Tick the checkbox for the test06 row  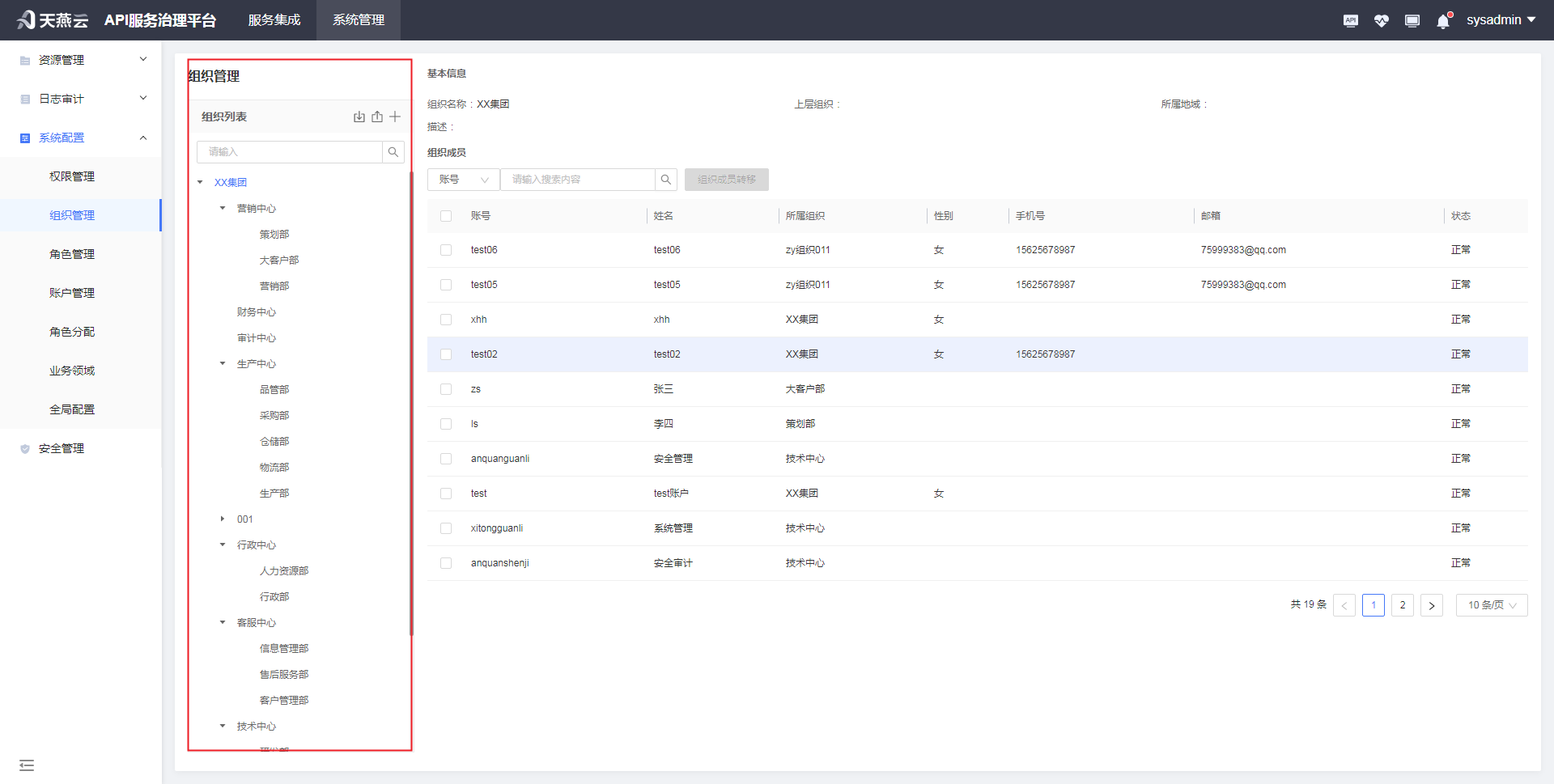[446, 250]
